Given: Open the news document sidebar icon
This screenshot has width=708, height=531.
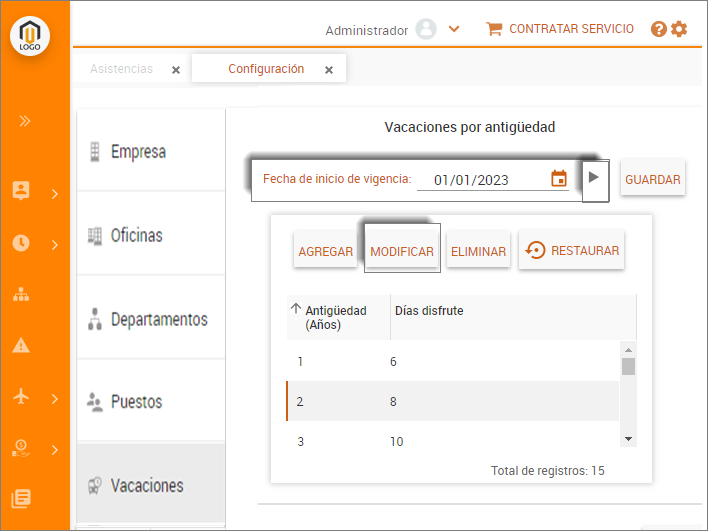Looking at the screenshot, I should (x=21, y=498).
